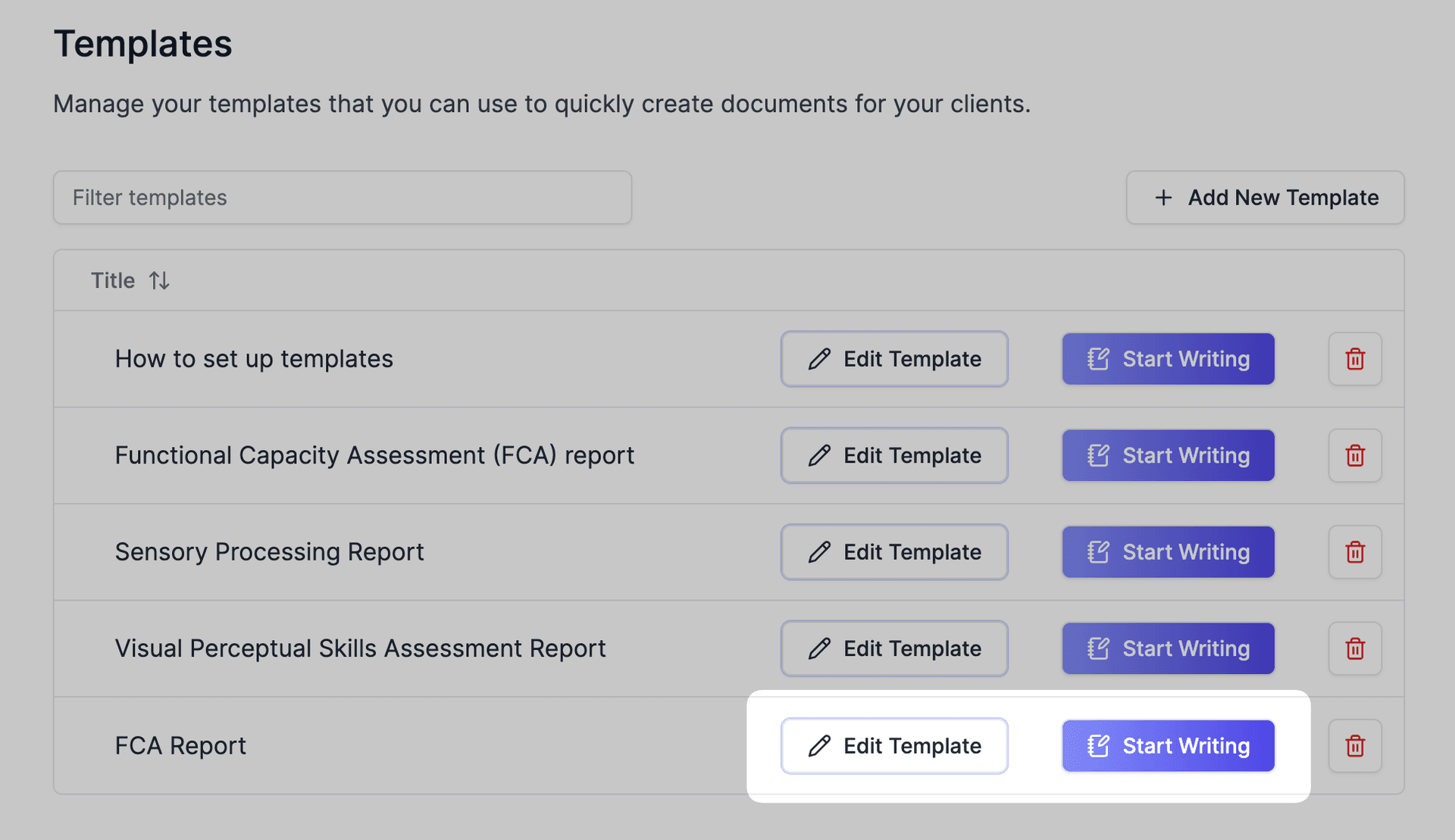Image resolution: width=1455 pixels, height=840 pixels.
Task: Click into the Filter templates field
Action: pos(343,198)
